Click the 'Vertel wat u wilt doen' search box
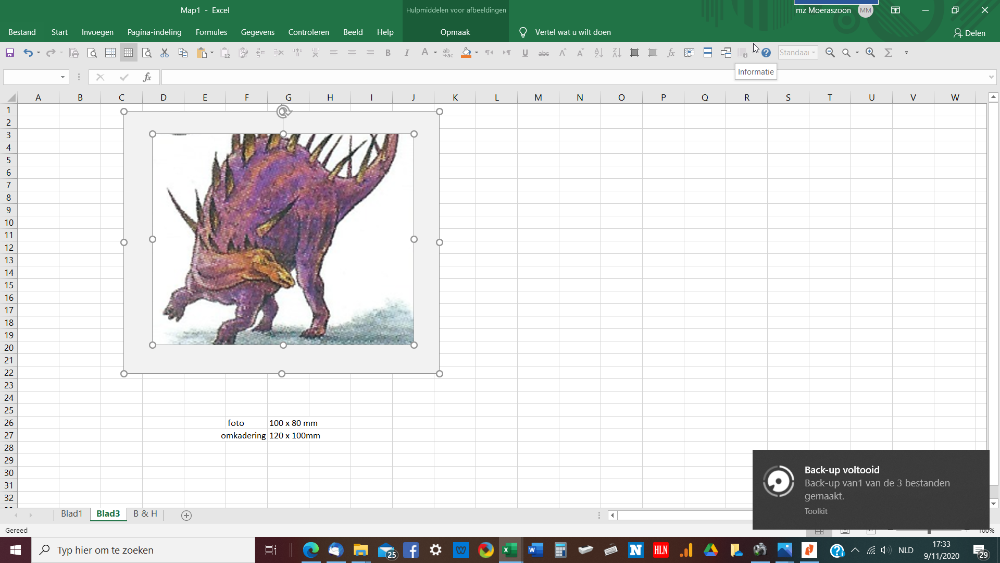 click(572, 32)
